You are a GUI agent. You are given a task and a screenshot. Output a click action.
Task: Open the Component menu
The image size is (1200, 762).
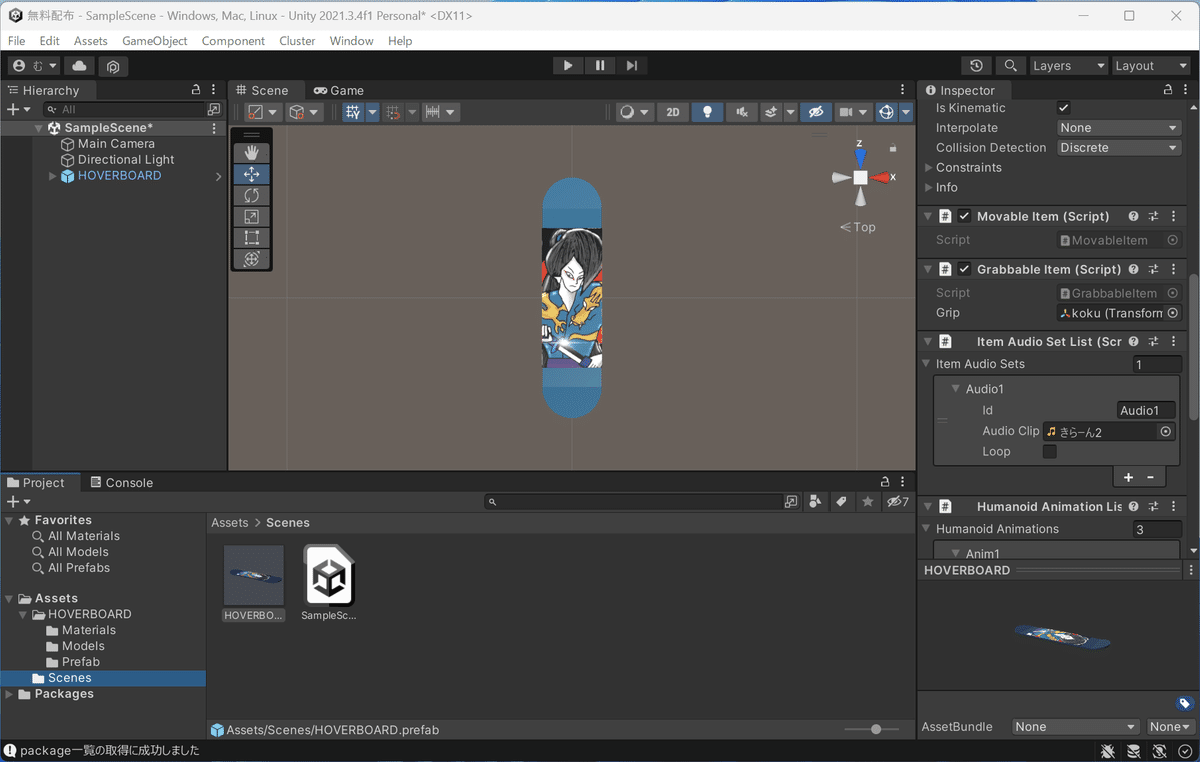pos(233,41)
